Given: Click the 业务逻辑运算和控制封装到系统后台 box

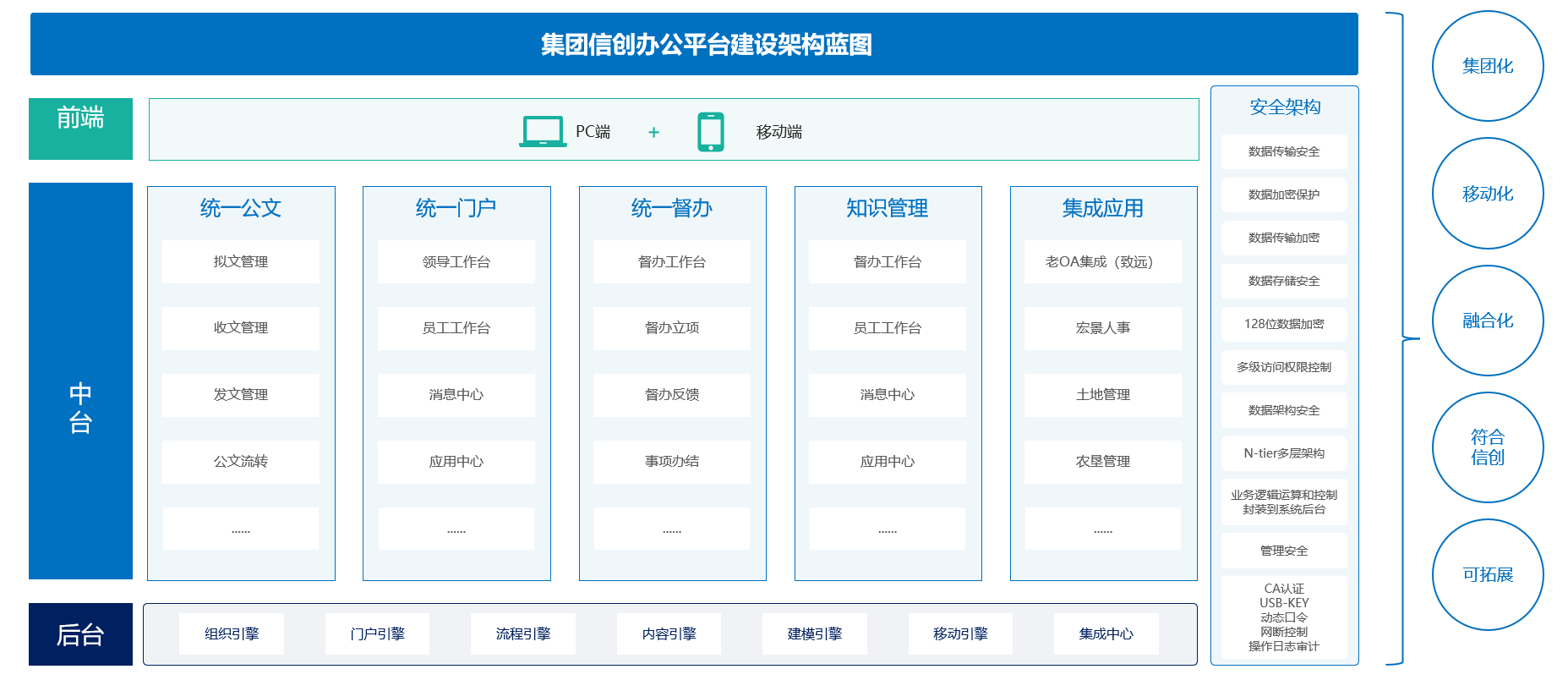Looking at the screenshot, I should [1284, 502].
